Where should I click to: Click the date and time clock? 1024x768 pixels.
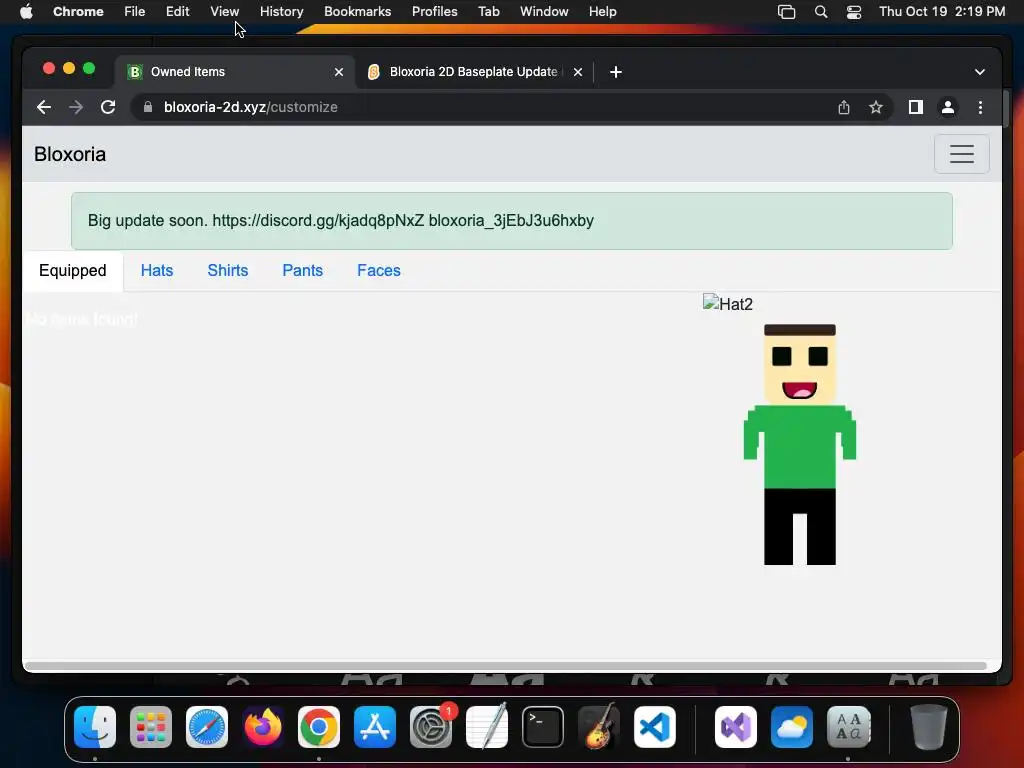[942, 12]
